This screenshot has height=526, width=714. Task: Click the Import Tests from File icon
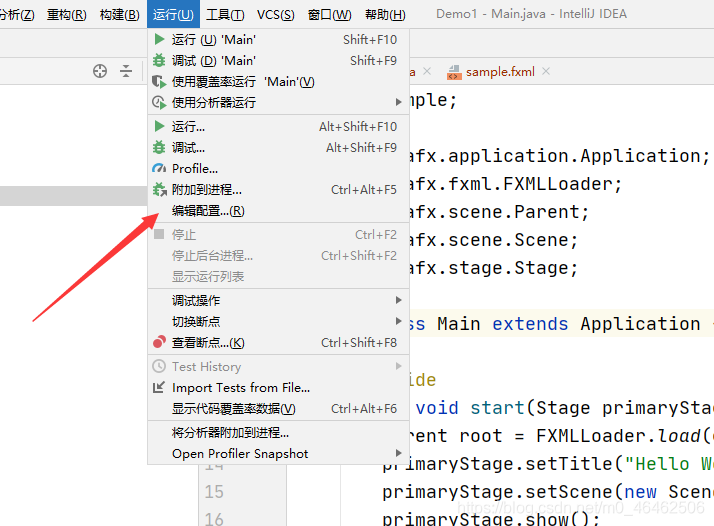[x=158, y=388]
